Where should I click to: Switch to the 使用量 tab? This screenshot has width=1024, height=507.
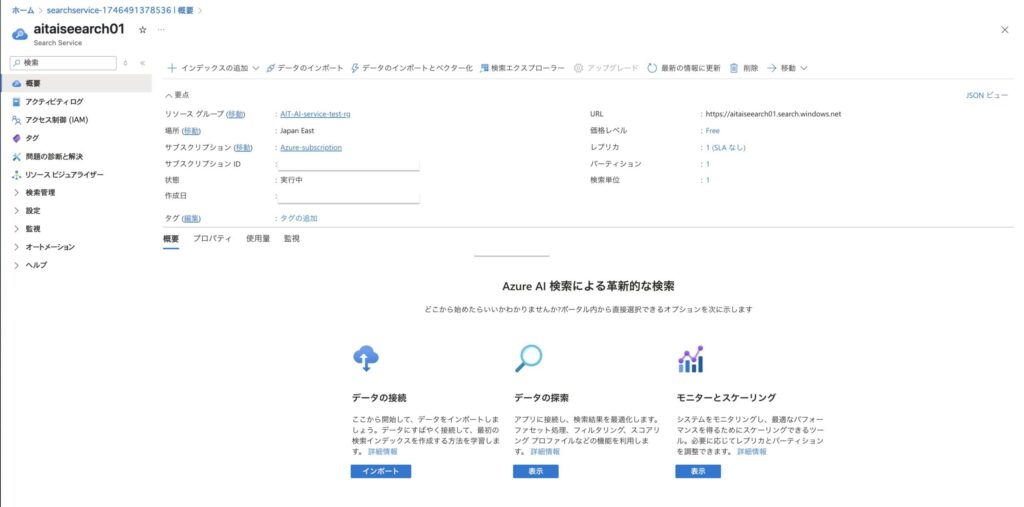point(258,239)
